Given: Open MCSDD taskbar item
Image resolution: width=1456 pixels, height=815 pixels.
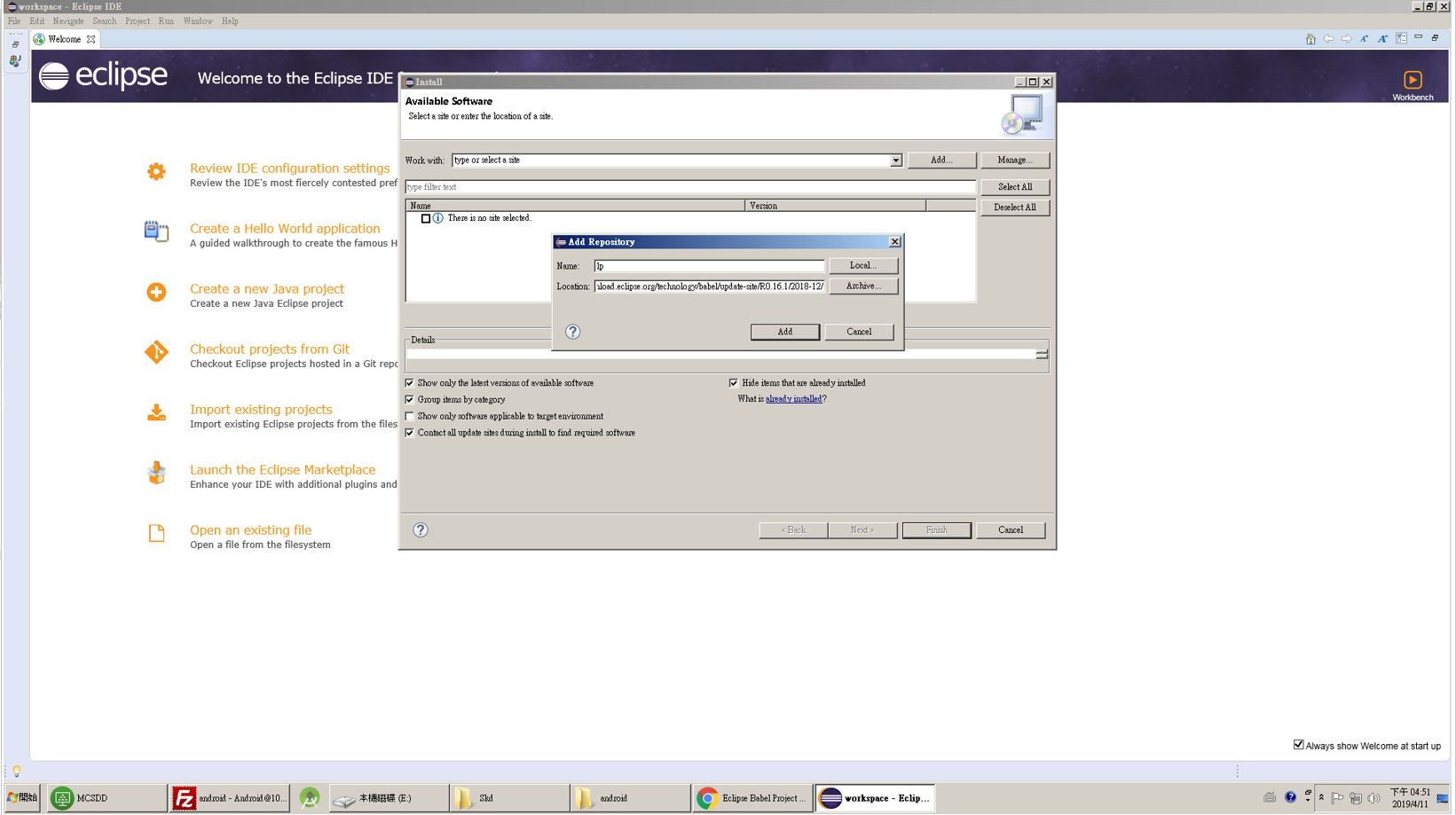Looking at the screenshot, I should (x=106, y=798).
